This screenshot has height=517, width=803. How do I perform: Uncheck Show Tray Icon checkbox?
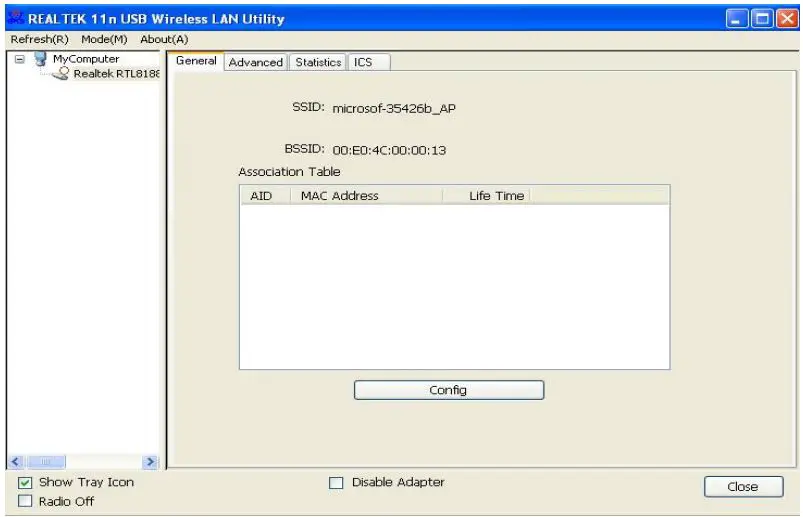[25, 483]
